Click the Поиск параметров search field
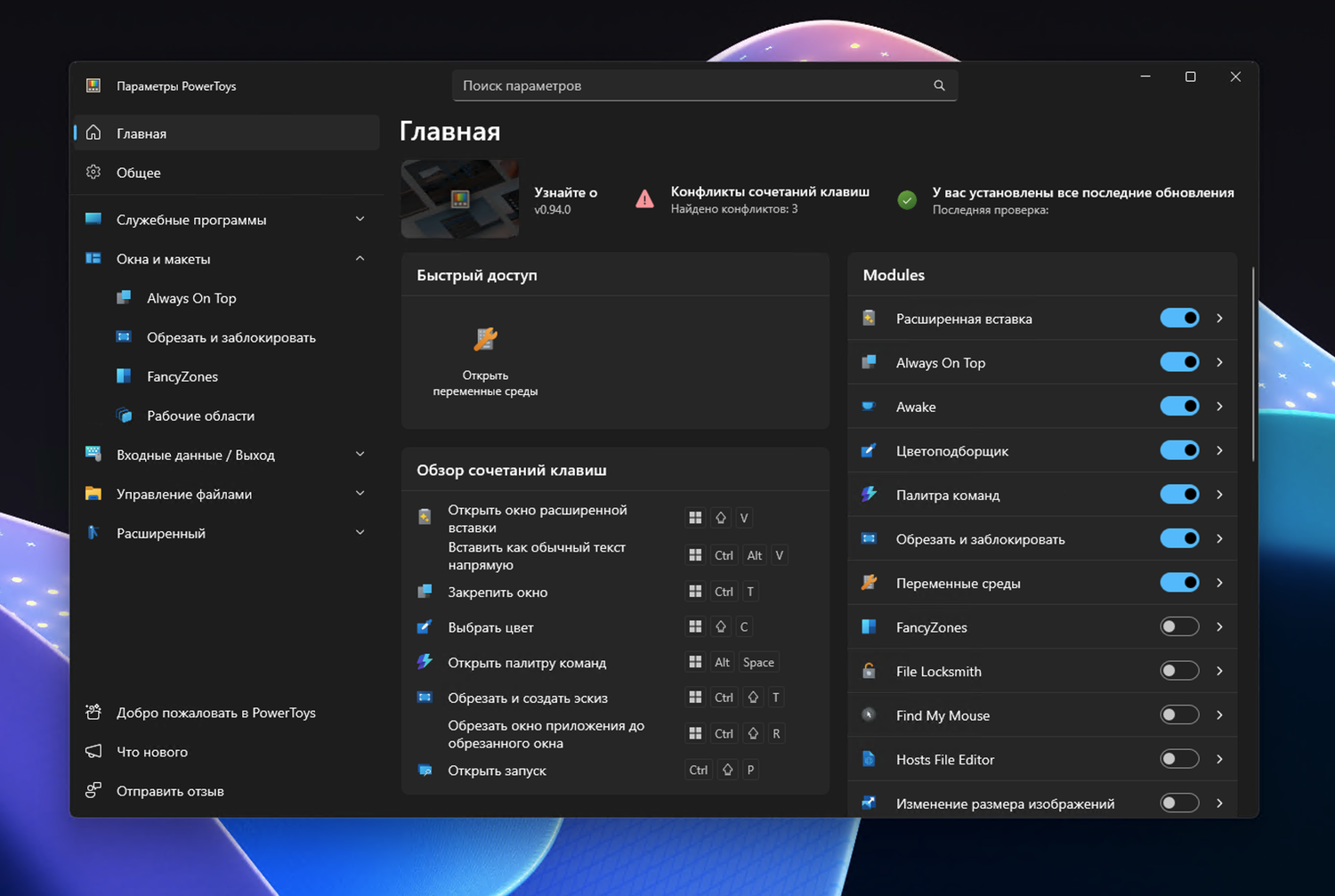 coord(705,85)
